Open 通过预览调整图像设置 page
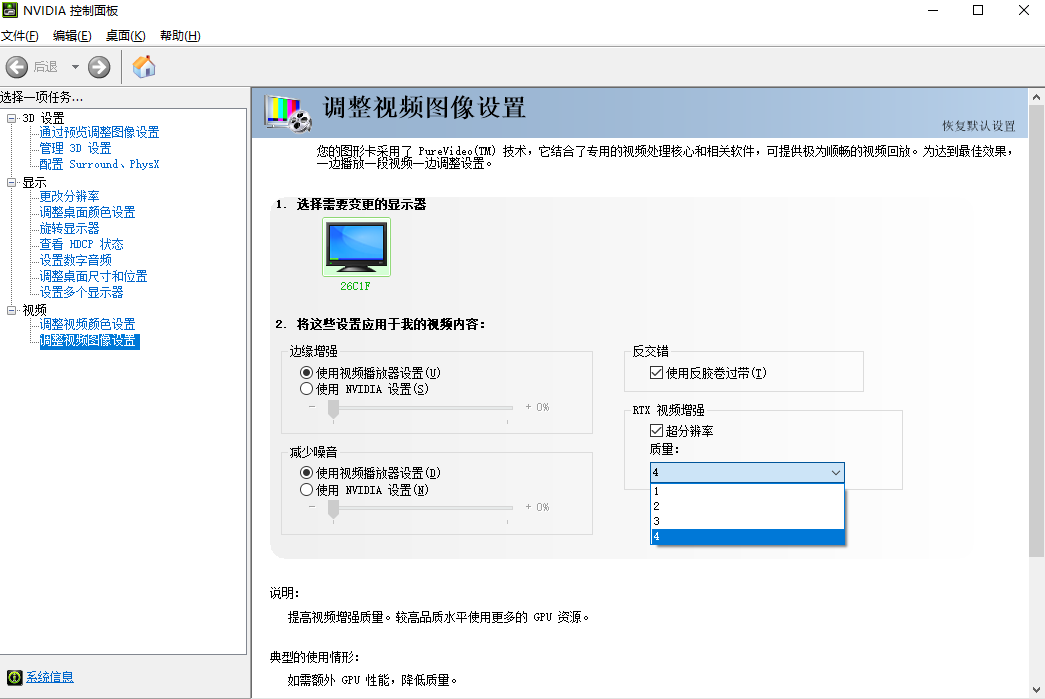Screen dimensions: 1045x699 [x=99, y=133]
